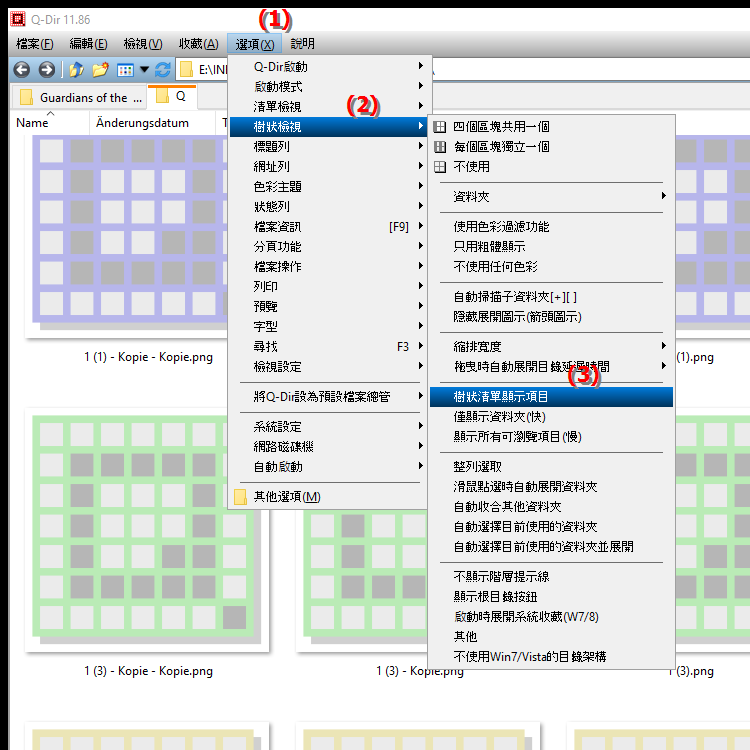The image size is (750, 750).
Task: Open the 檢視設定 submenu
Action: [328, 367]
